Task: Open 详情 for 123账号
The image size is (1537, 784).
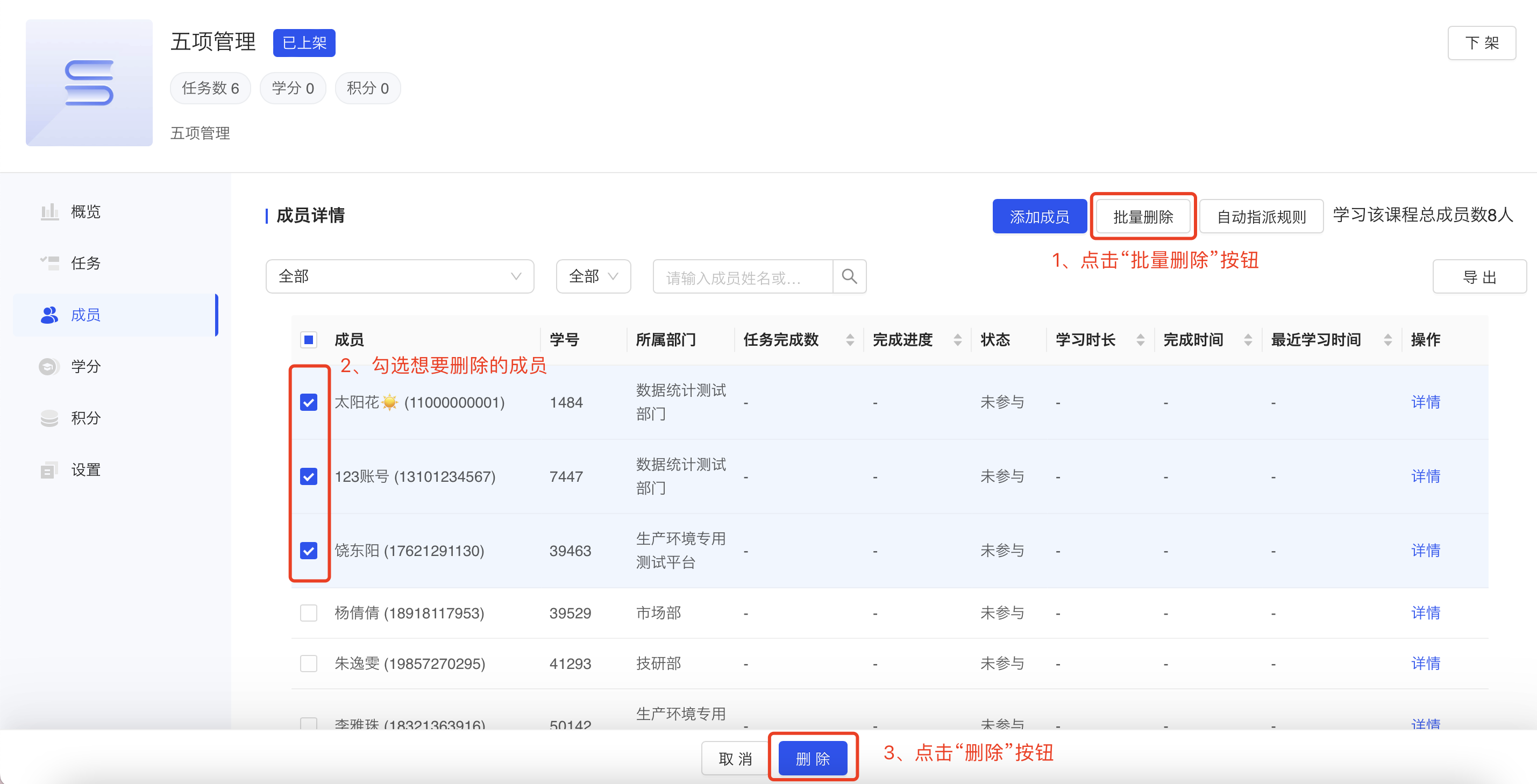Action: (x=1426, y=476)
